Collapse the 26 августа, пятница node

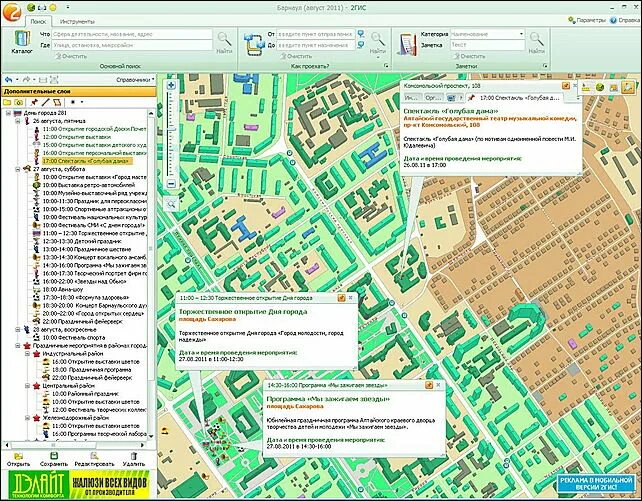click(x=18, y=121)
